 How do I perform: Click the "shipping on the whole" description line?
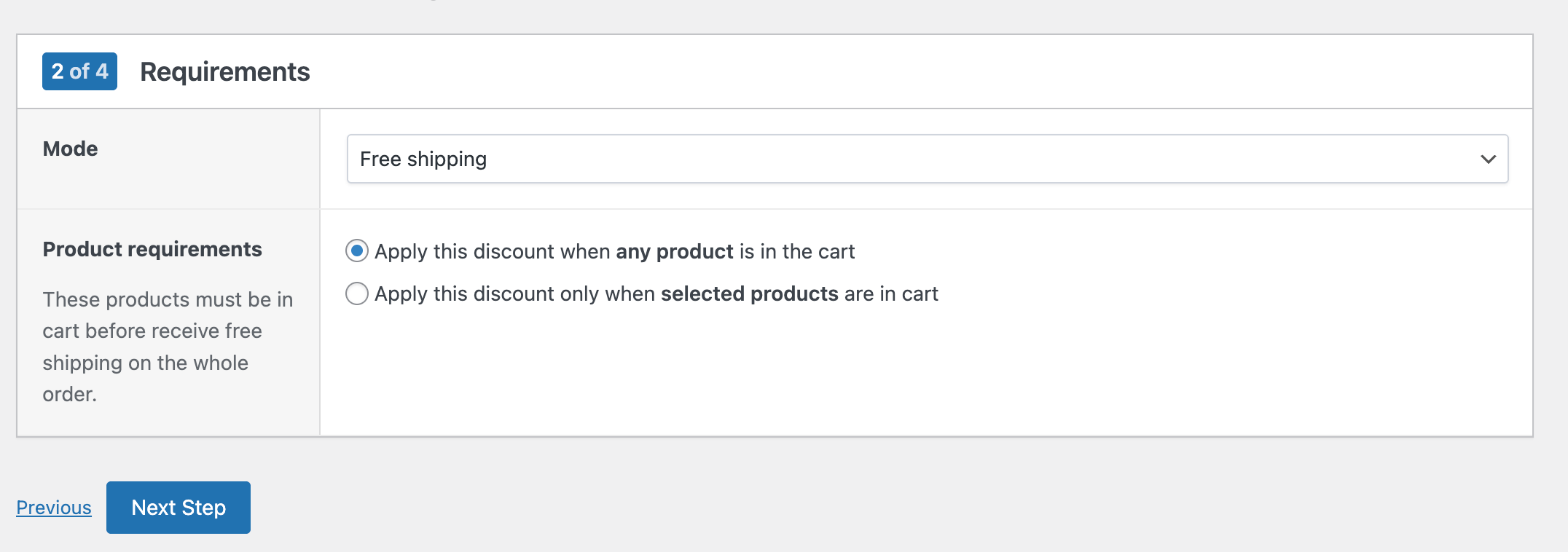pos(146,363)
